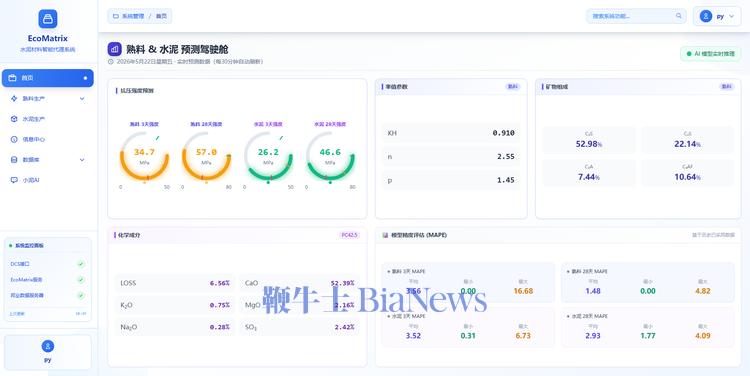The image size is (750, 376).
Task: Click the 系统管理 breadcrumb link
Action: (x=132, y=16)
